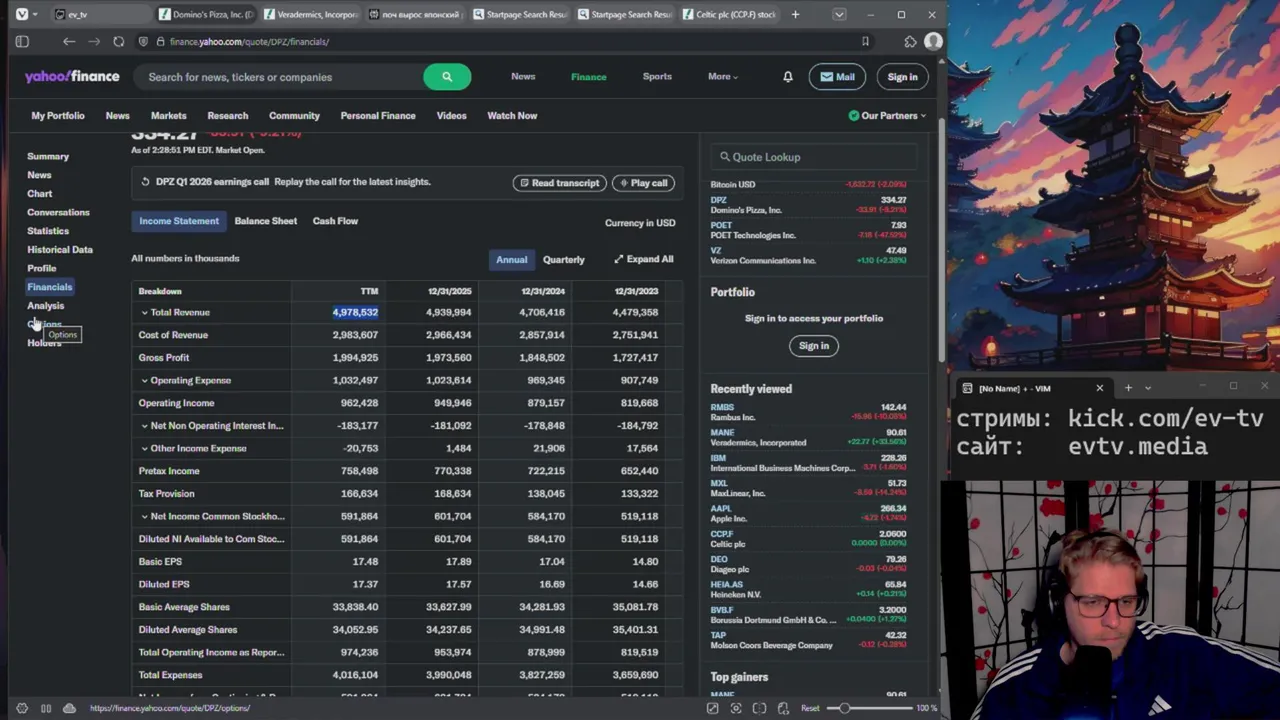
Task: Click the Yahoo Finance logo
Action: [72, 77]
